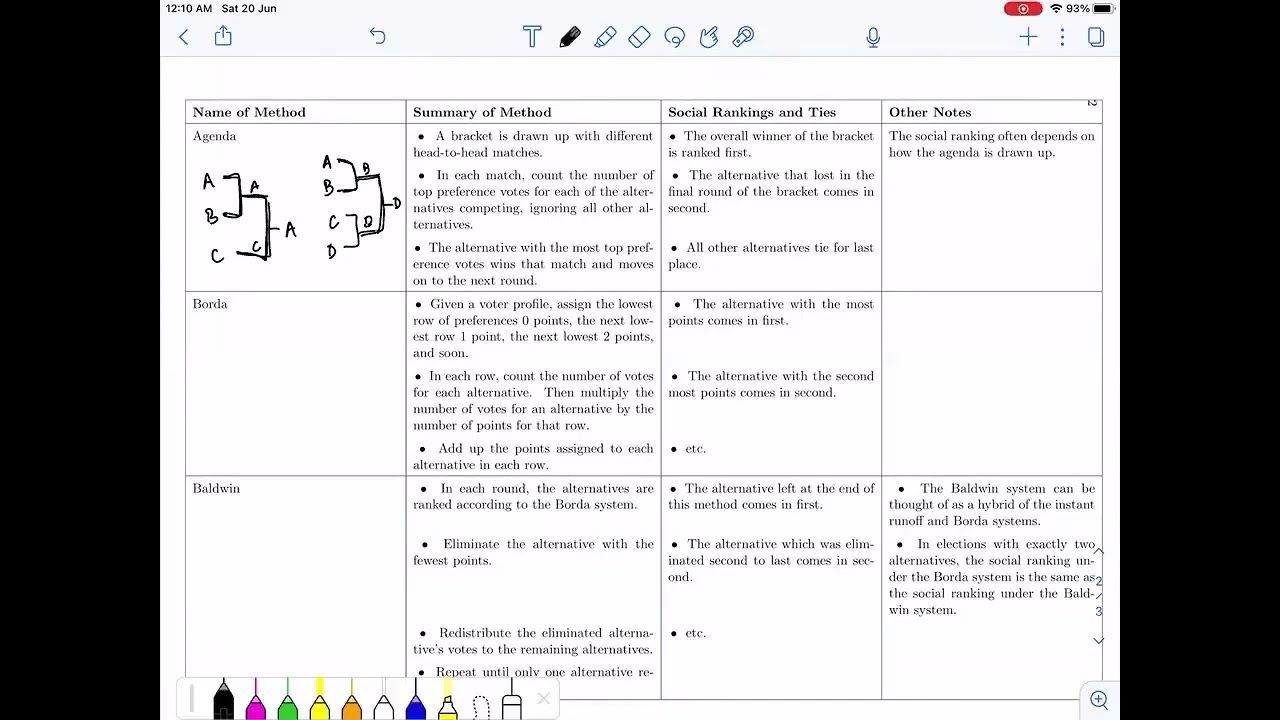Click 'In elections with exactly two' note

pyautogui.click(x=992, y=577)
